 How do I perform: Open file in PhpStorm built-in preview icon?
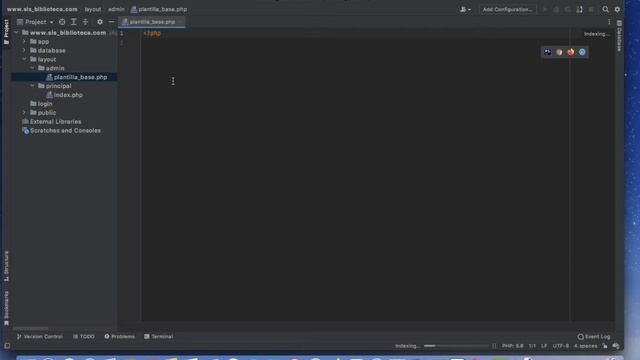pos(547,52)
